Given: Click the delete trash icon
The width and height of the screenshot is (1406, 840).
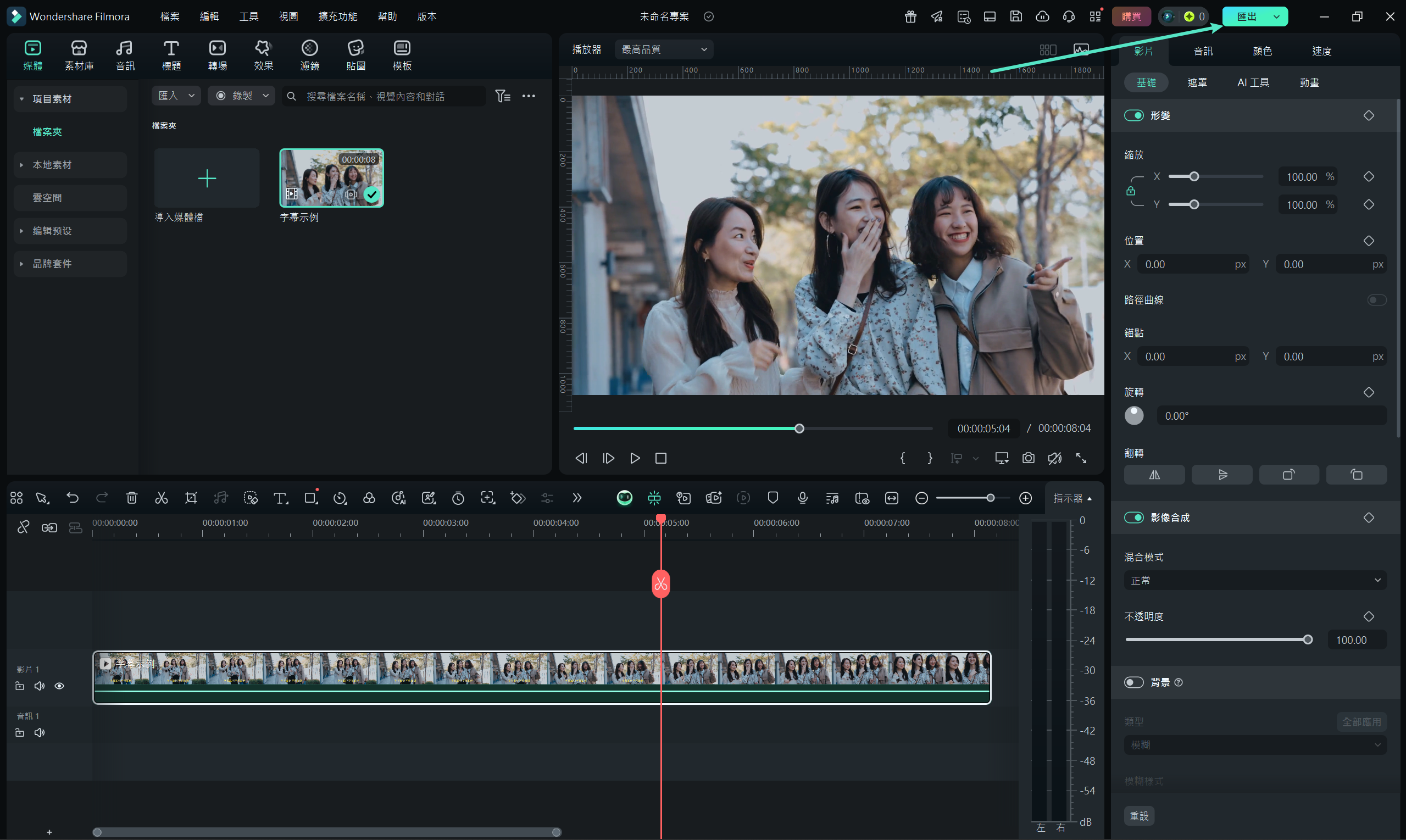Looking at the screenshot, I should pyautogui.click(x=131, y=498).
